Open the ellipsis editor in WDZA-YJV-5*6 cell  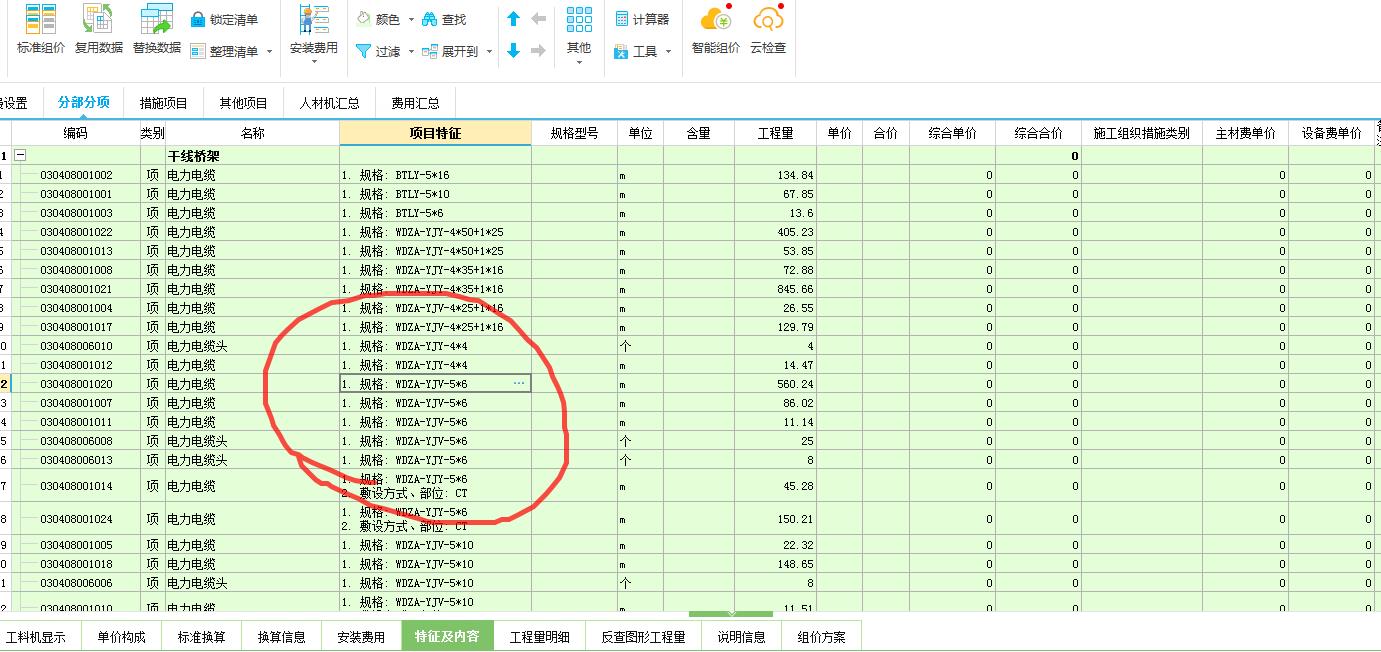point(519,384)
